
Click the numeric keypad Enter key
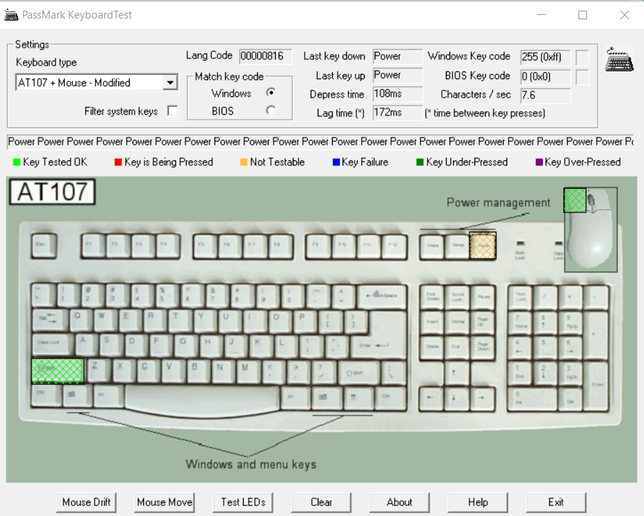click(596, 385)
